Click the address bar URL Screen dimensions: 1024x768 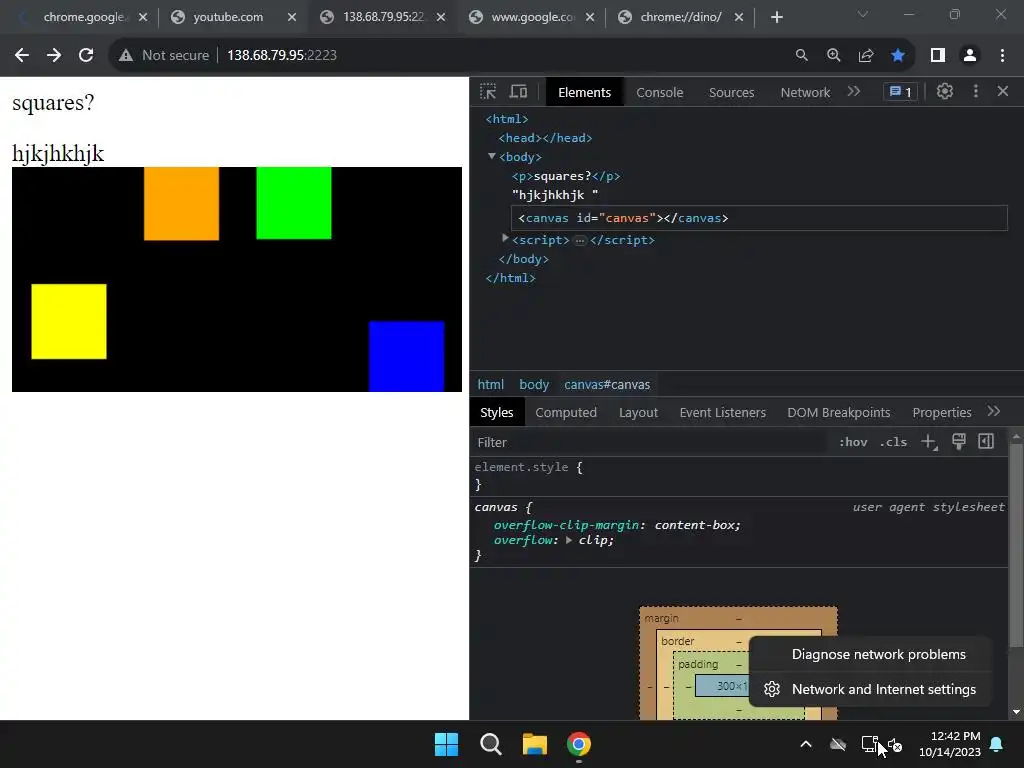281,56
